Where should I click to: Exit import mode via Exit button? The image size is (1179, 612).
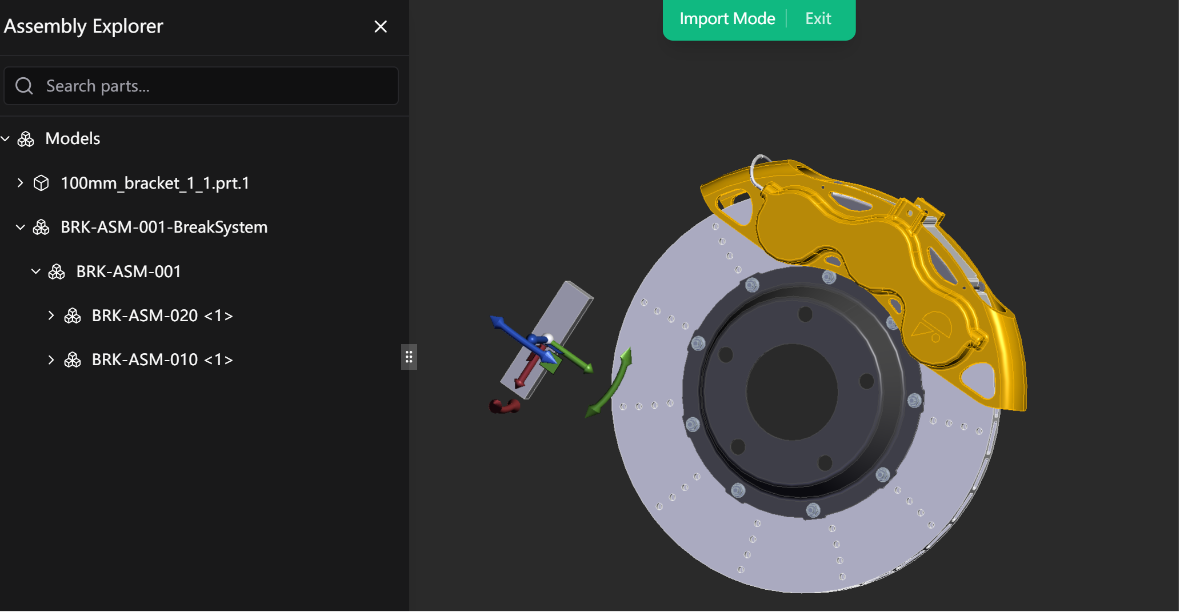(818, 19)
